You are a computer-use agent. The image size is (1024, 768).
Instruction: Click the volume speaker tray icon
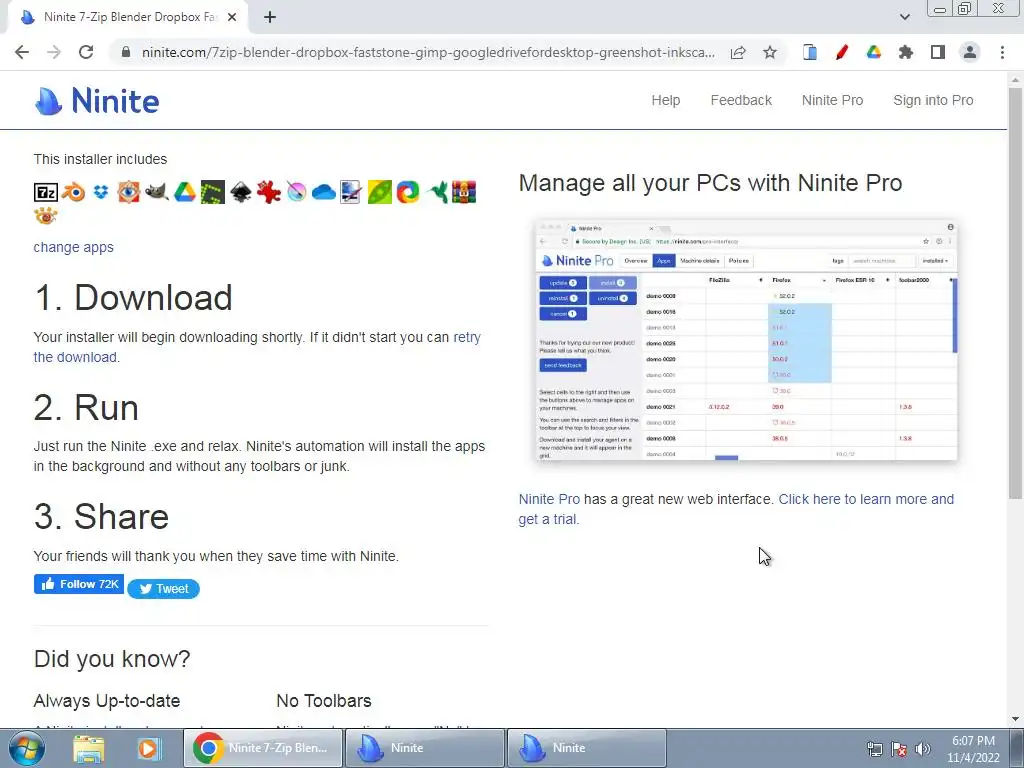point(922,749)
